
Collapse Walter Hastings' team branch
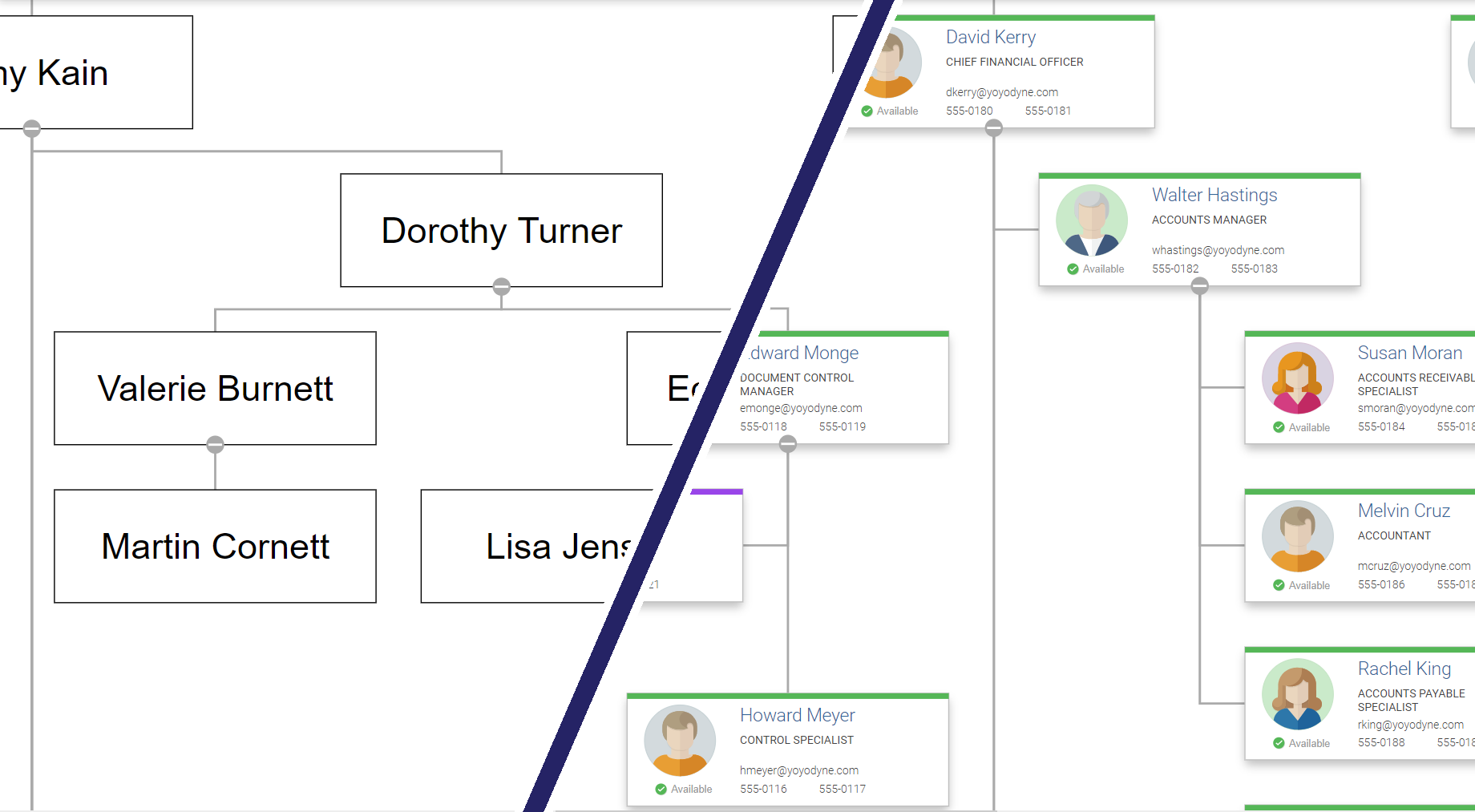pyautogui.click(x=1200, y=286)
